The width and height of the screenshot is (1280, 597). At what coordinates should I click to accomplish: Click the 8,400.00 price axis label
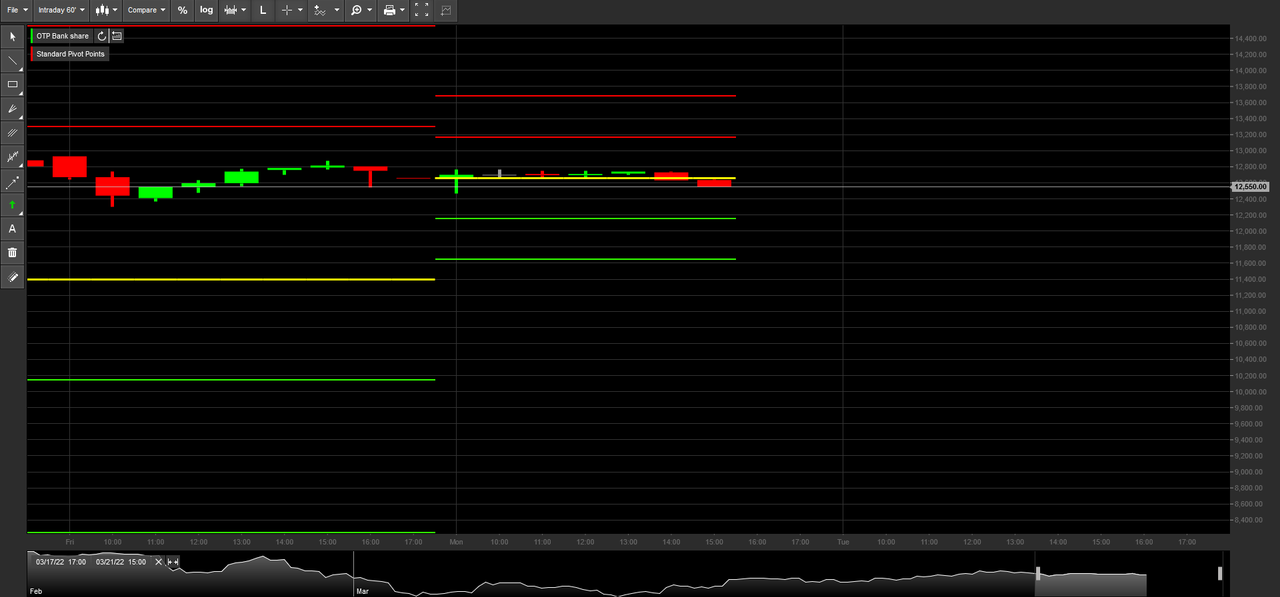(1250, 520)
